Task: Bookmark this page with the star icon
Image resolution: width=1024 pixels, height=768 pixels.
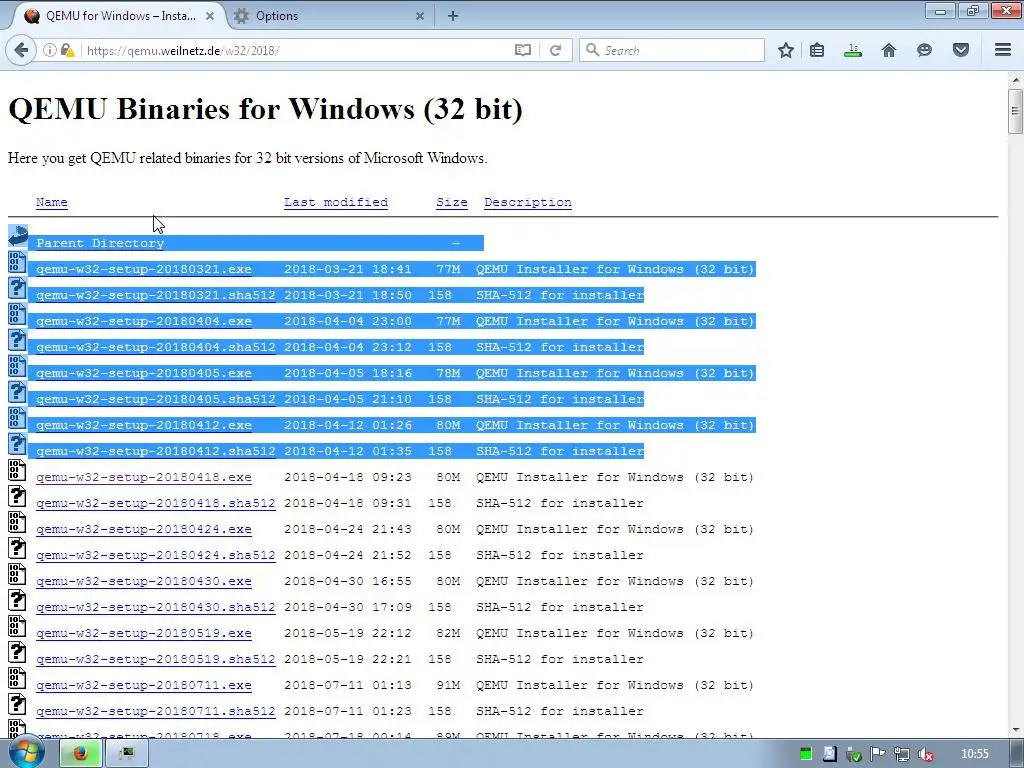Action: [x=786, y=50]
